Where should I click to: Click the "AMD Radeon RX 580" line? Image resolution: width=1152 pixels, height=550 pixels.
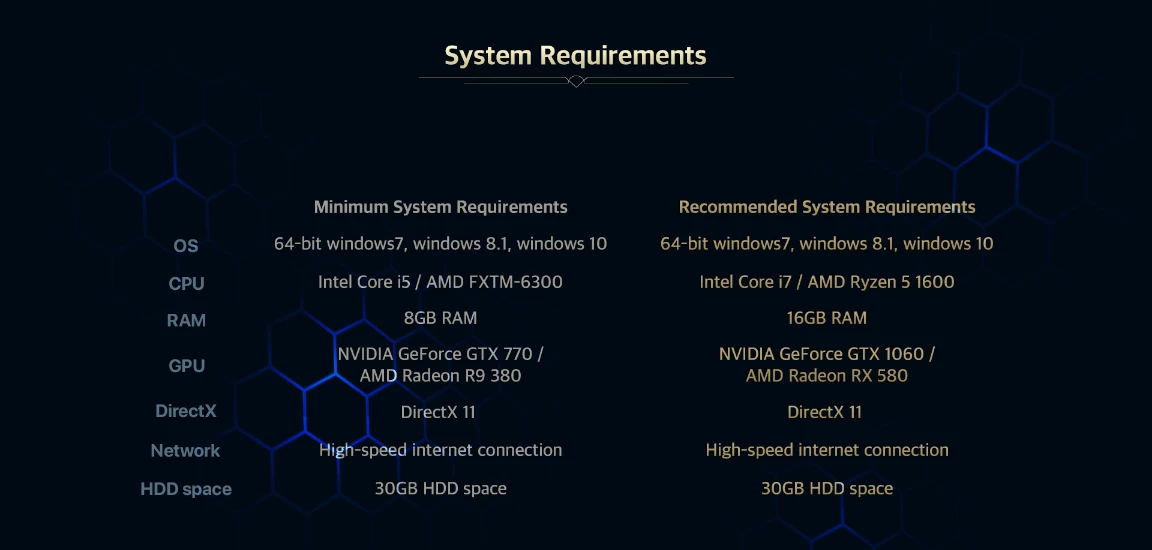pos(827,376)
